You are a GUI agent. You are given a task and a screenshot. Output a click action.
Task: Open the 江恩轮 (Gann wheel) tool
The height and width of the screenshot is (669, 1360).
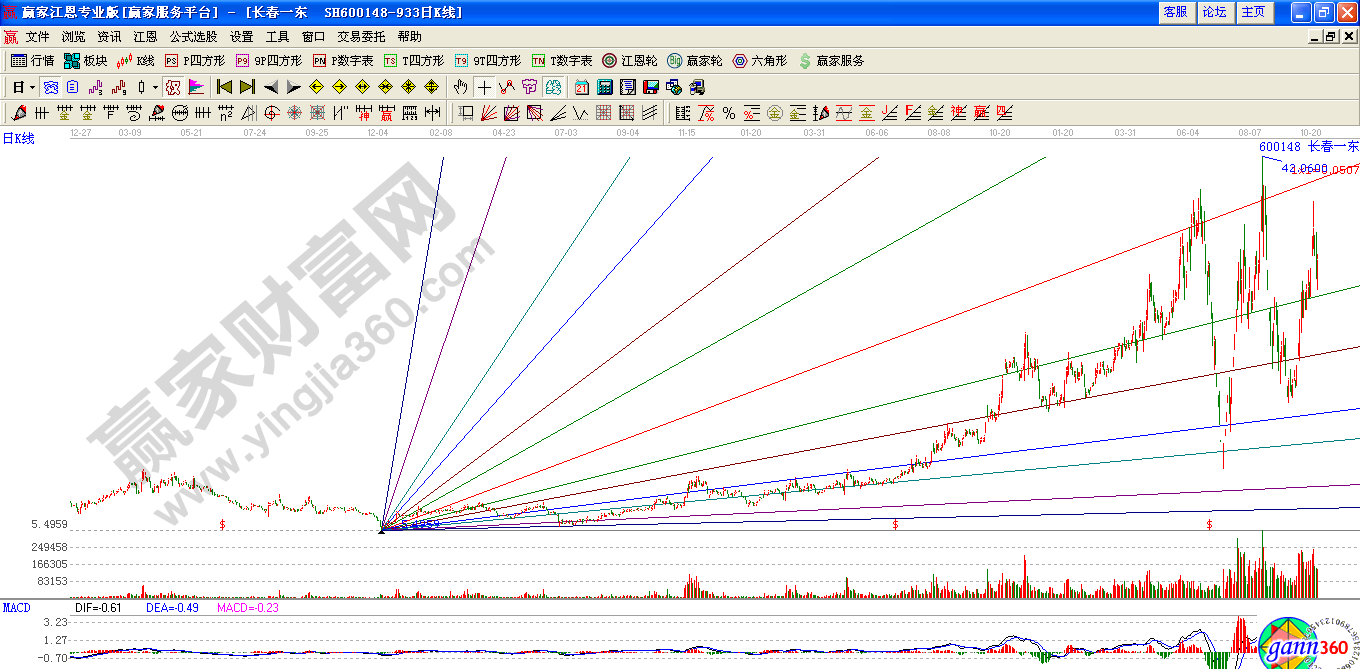click(x=629, y=61)
